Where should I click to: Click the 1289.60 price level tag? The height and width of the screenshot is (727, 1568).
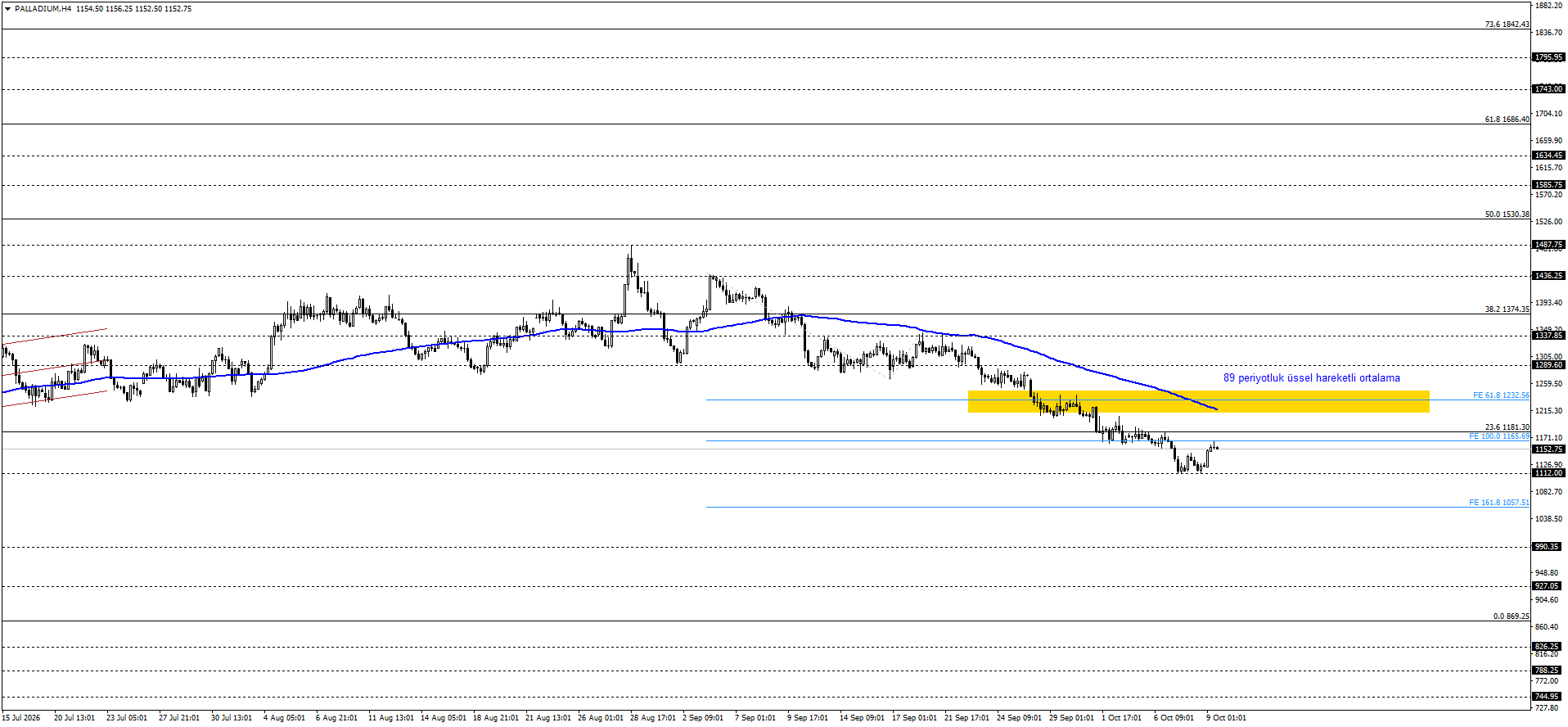coord(1548,365)
